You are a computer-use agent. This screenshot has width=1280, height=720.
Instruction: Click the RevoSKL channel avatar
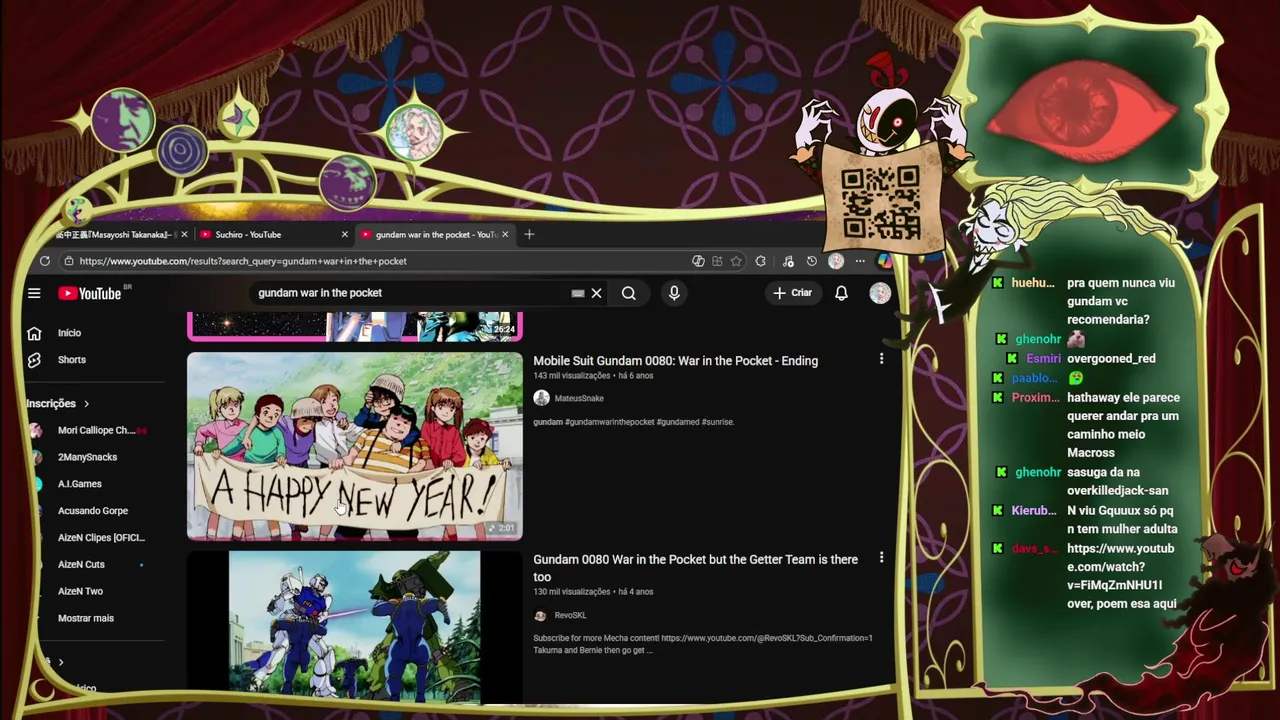pos(540,616)
